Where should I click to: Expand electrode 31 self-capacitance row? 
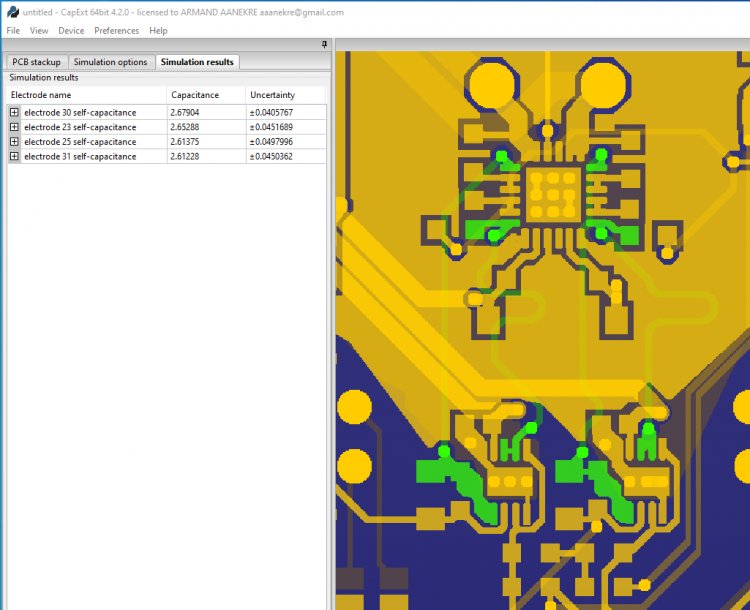coord(14,156)
